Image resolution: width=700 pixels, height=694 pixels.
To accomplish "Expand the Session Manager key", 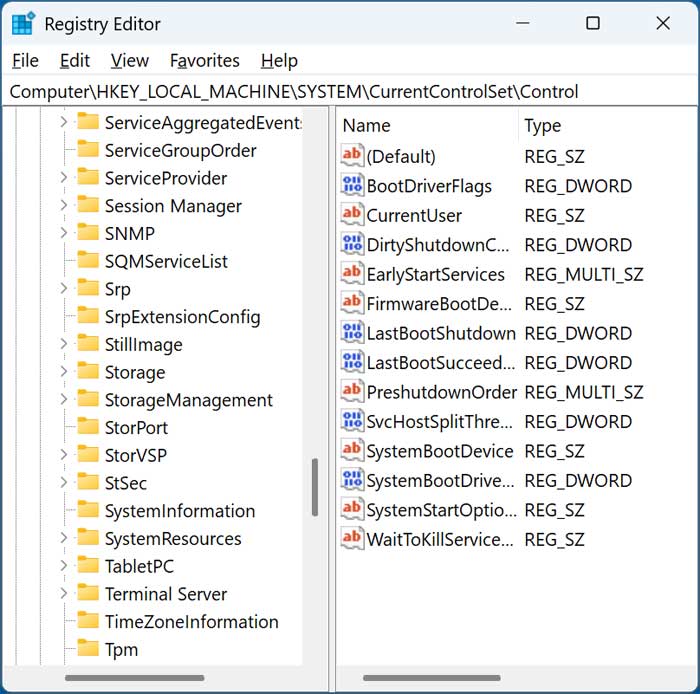I will click(x=64, y=205).
